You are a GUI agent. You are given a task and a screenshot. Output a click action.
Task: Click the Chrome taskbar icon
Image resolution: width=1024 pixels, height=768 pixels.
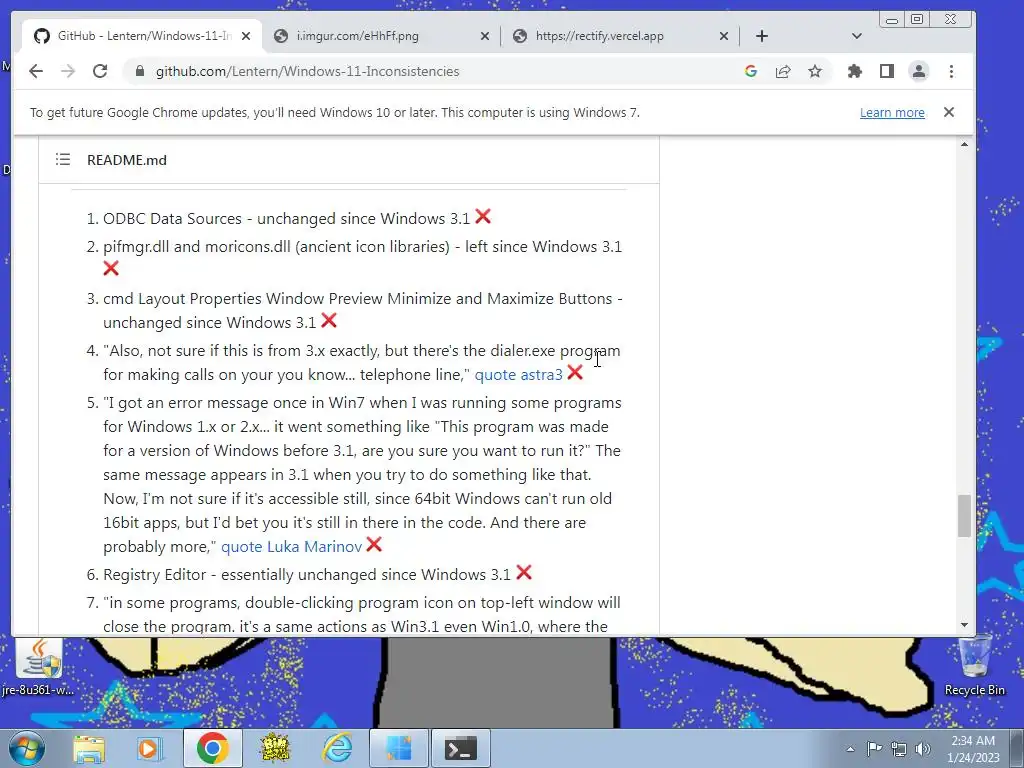coord(212,748)
